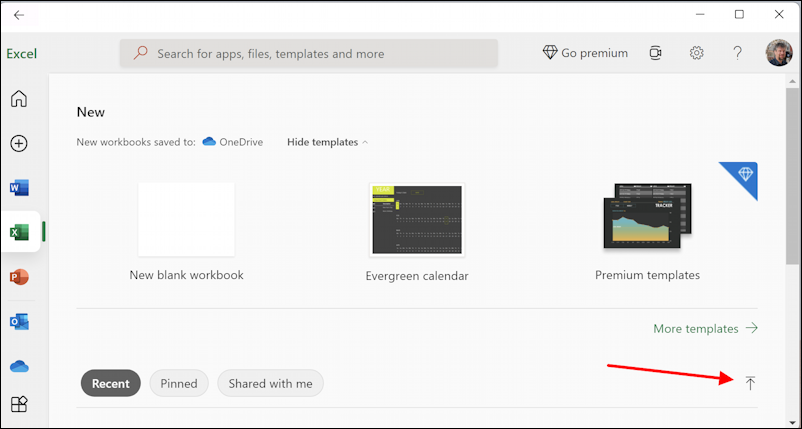
Task: Open the help question mark icon
Action: [737, 53]
